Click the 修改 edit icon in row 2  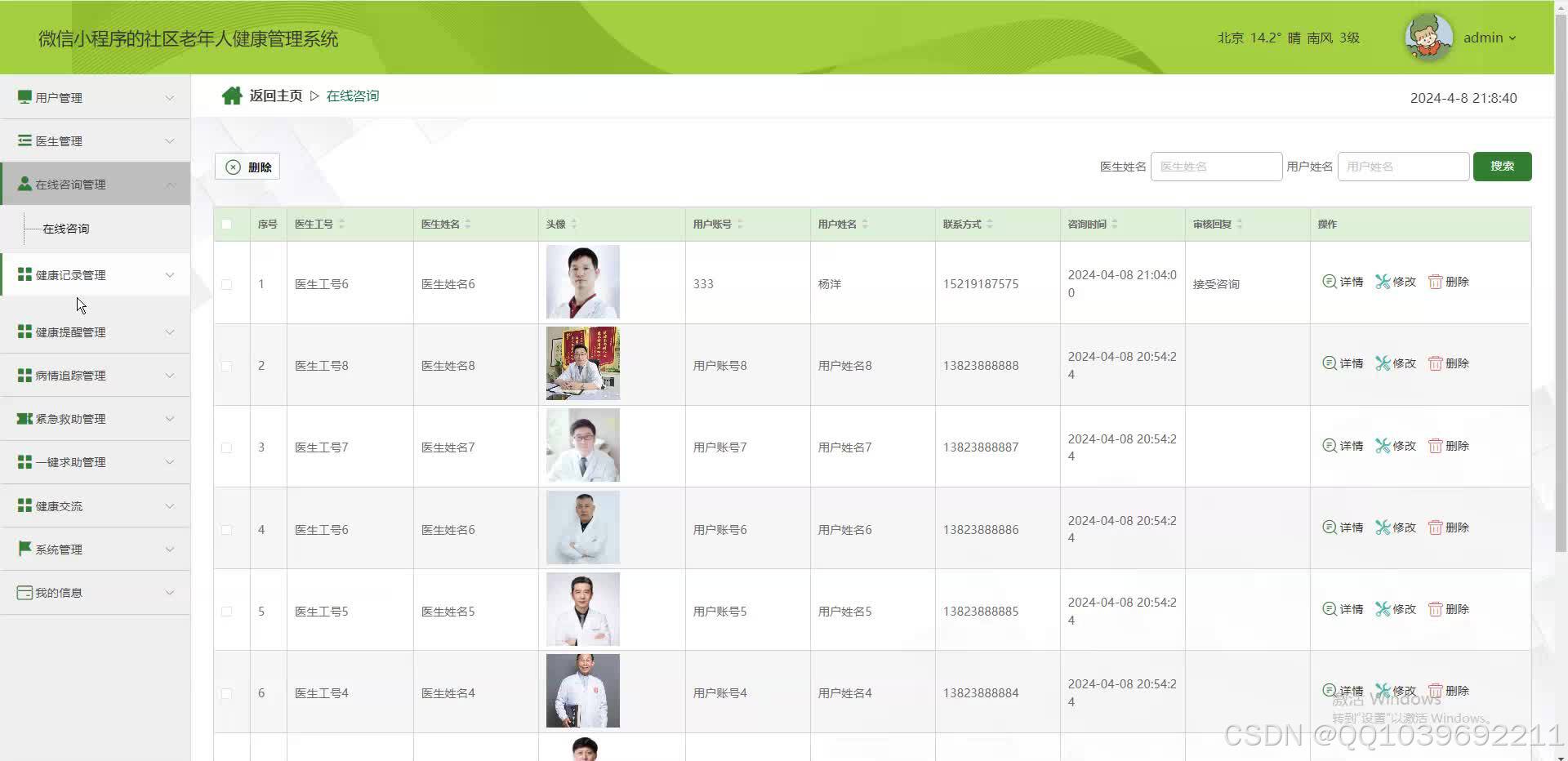click(1382, 363)
